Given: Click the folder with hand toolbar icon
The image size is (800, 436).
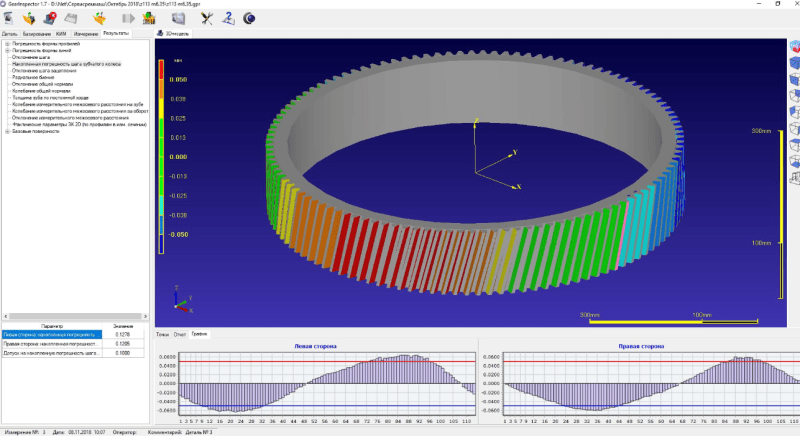Looking at the screenshot, I should (x=100, y=17).
